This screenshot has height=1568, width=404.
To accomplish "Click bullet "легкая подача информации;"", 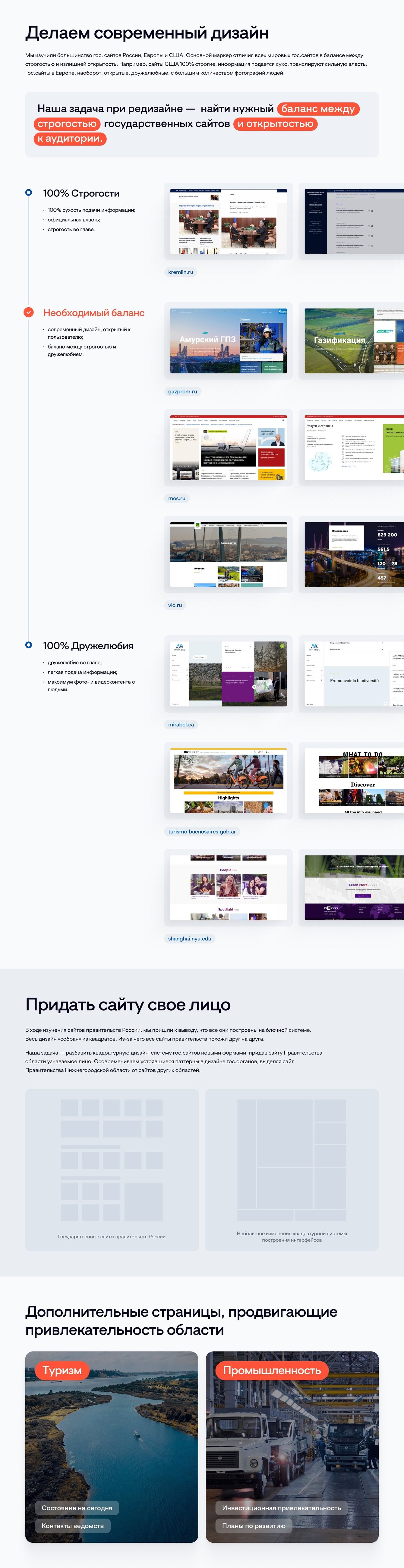I will click(82, 672).
